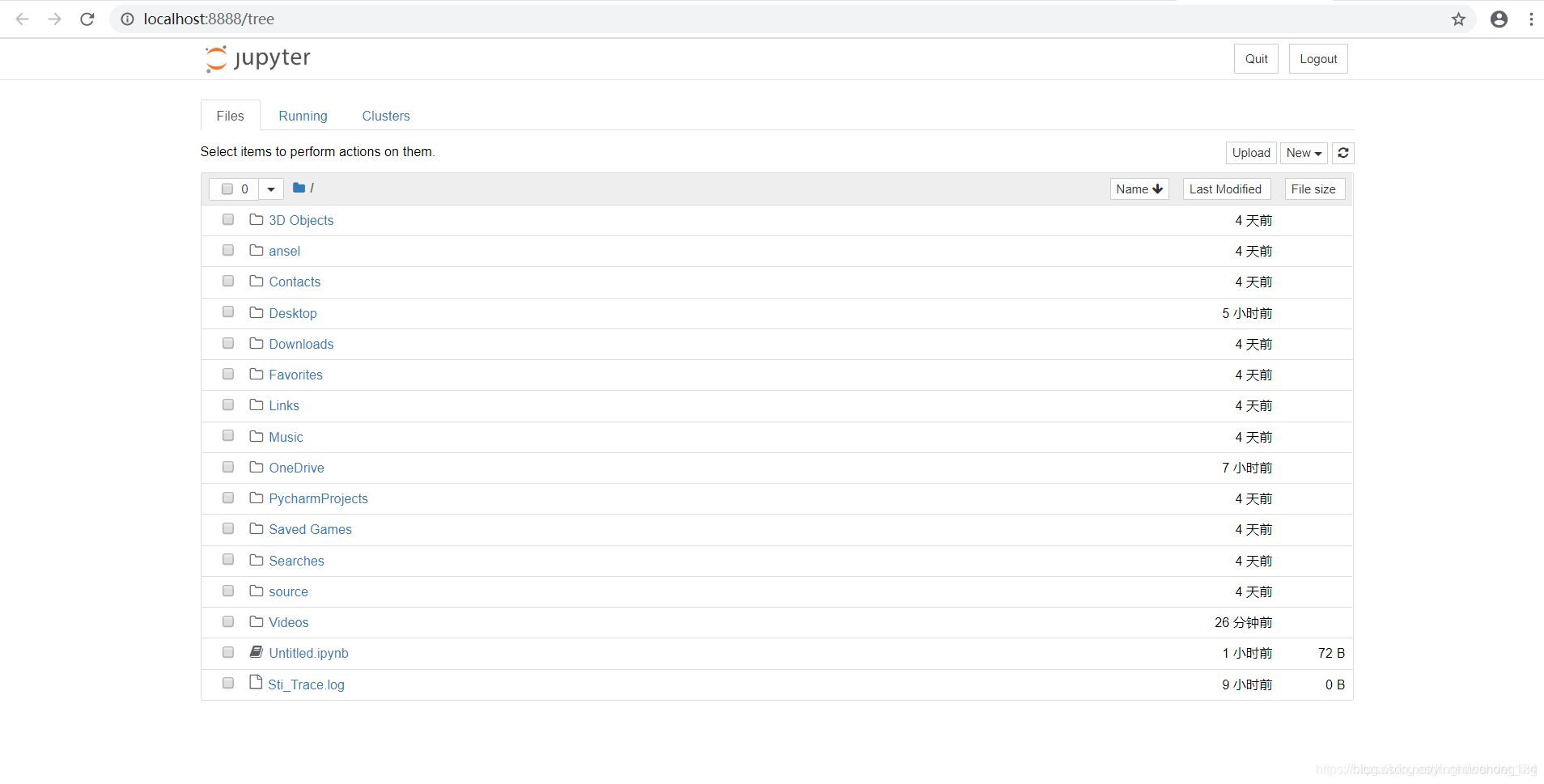
Task: Reload the page with browser refresh icon
Action: click(x=87, y=19)
